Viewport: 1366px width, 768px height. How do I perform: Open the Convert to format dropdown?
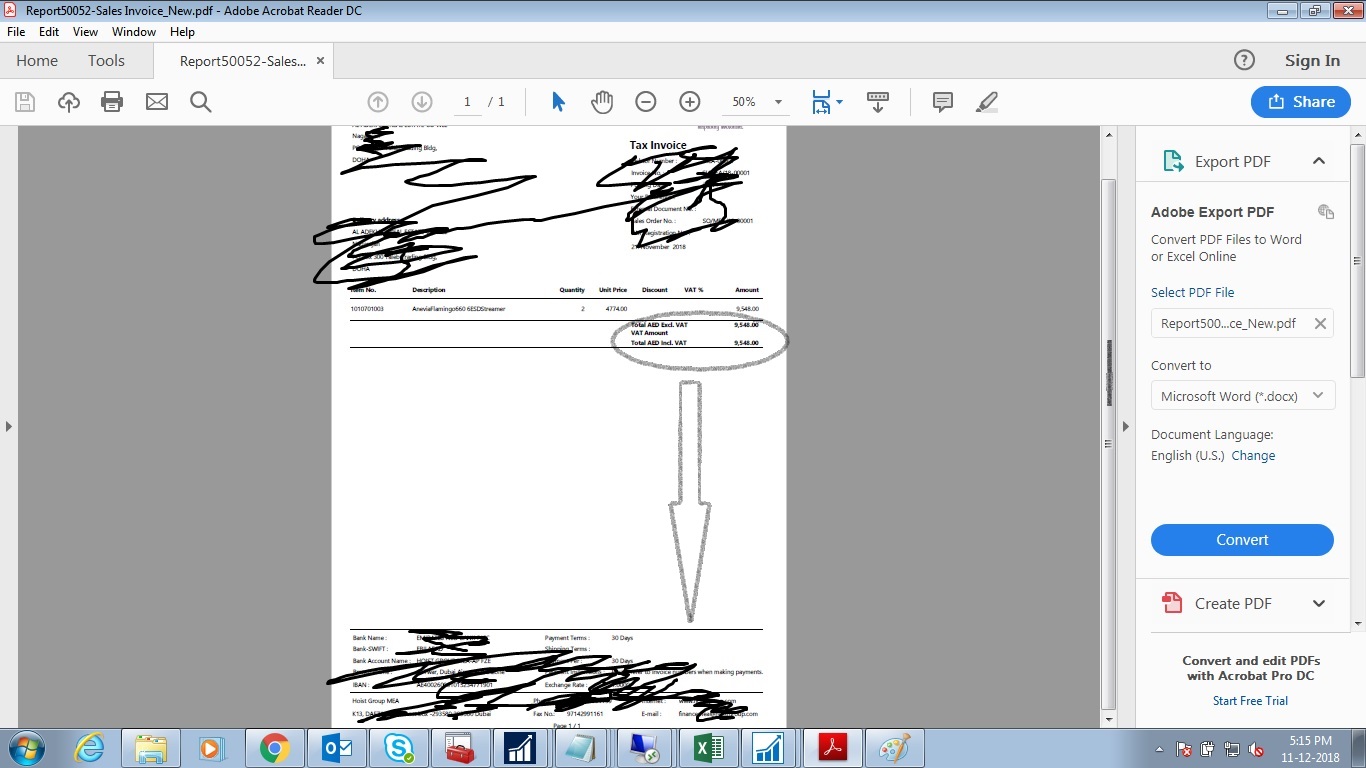[x=1242, y=396]
